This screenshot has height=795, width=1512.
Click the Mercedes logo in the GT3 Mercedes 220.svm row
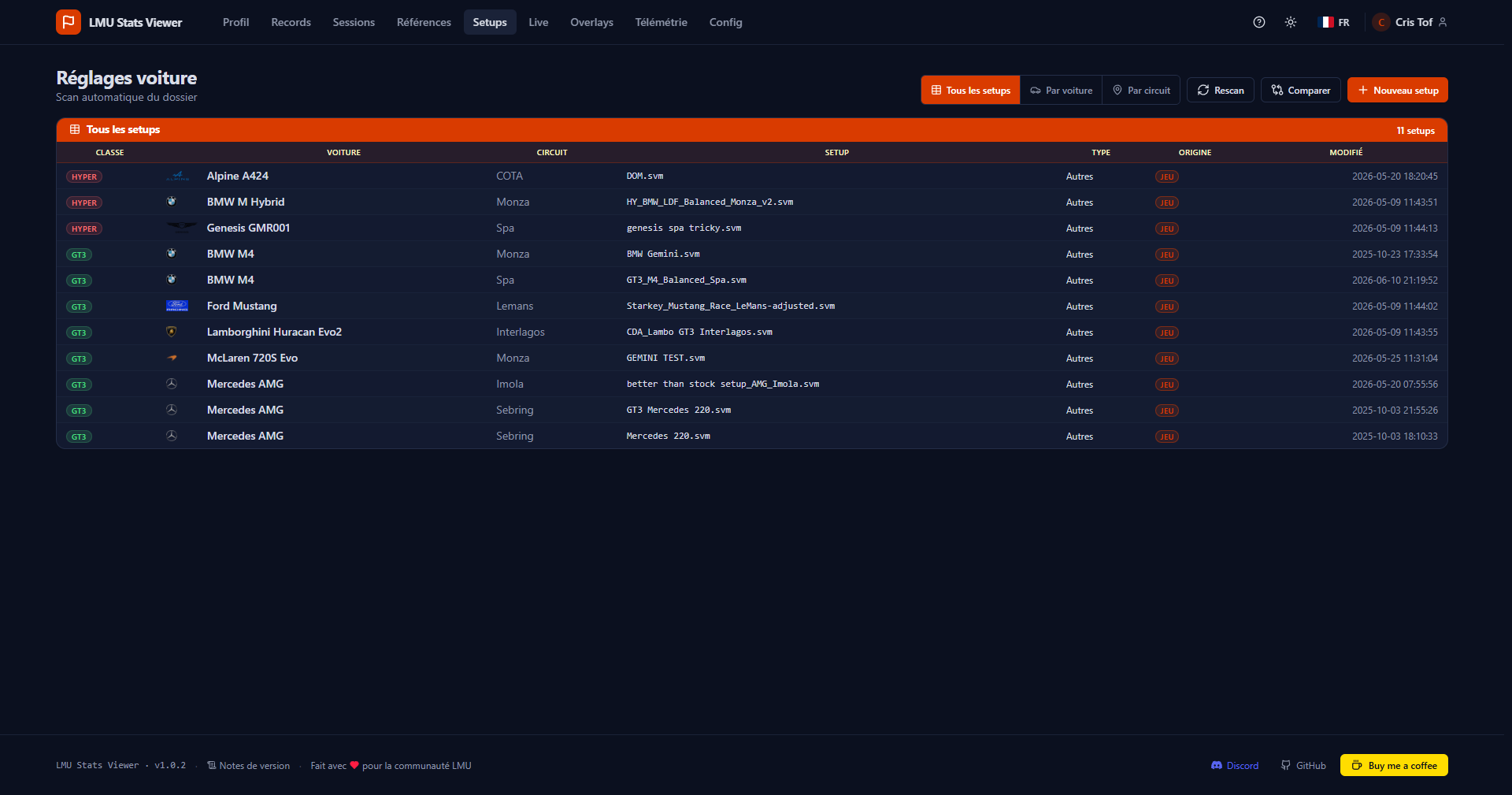point(172,410)
